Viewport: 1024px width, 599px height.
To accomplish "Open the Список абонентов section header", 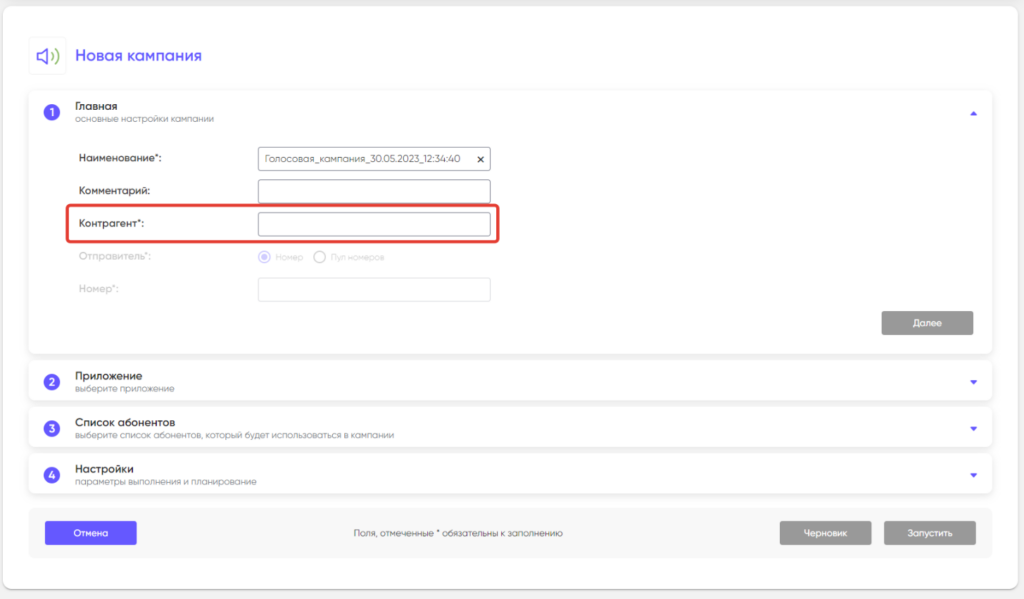I will coord(125,423).
